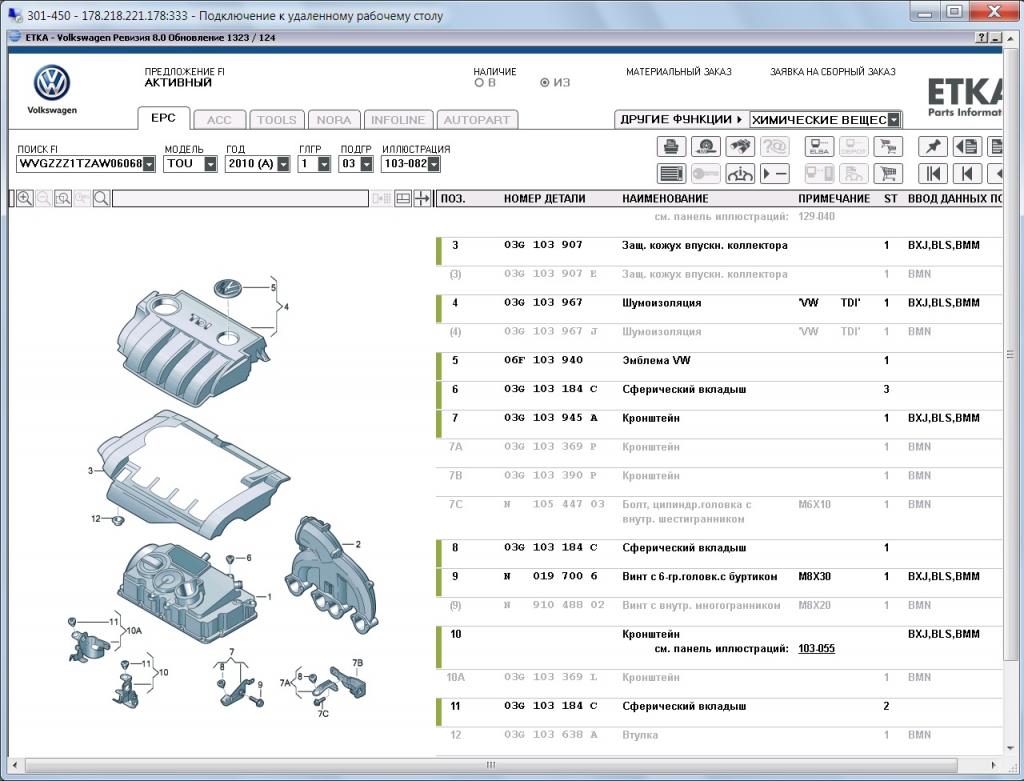The width and height of the screenshot is (1024, 781).
Task: Click the double shopping carts icon
Action: 888,146
